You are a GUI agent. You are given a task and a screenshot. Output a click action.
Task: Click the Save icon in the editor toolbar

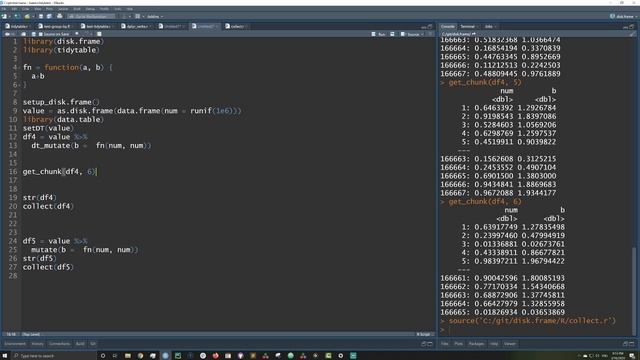point(33,34)
